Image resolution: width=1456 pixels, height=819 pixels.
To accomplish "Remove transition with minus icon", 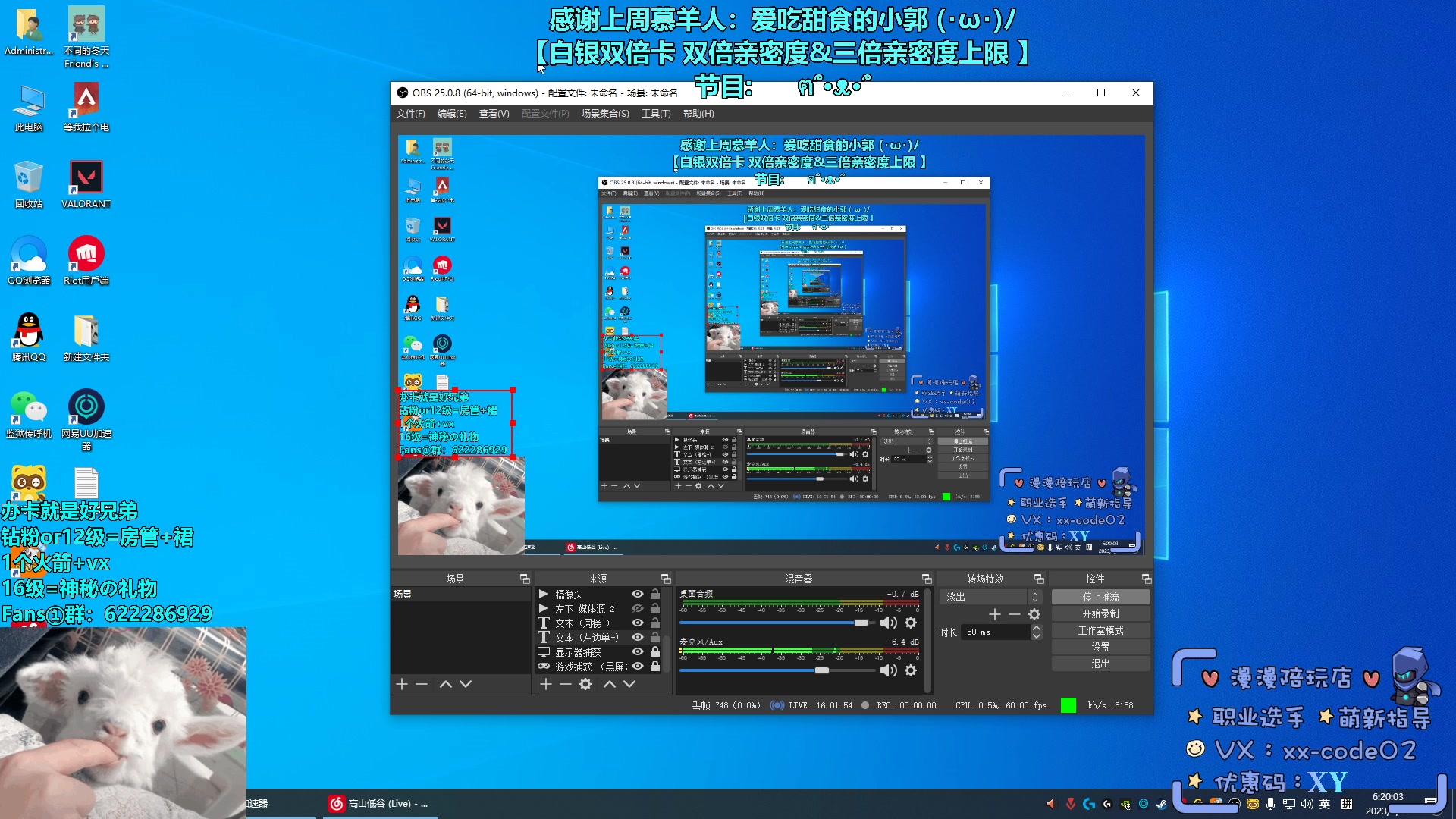I will coord(1015,614).
